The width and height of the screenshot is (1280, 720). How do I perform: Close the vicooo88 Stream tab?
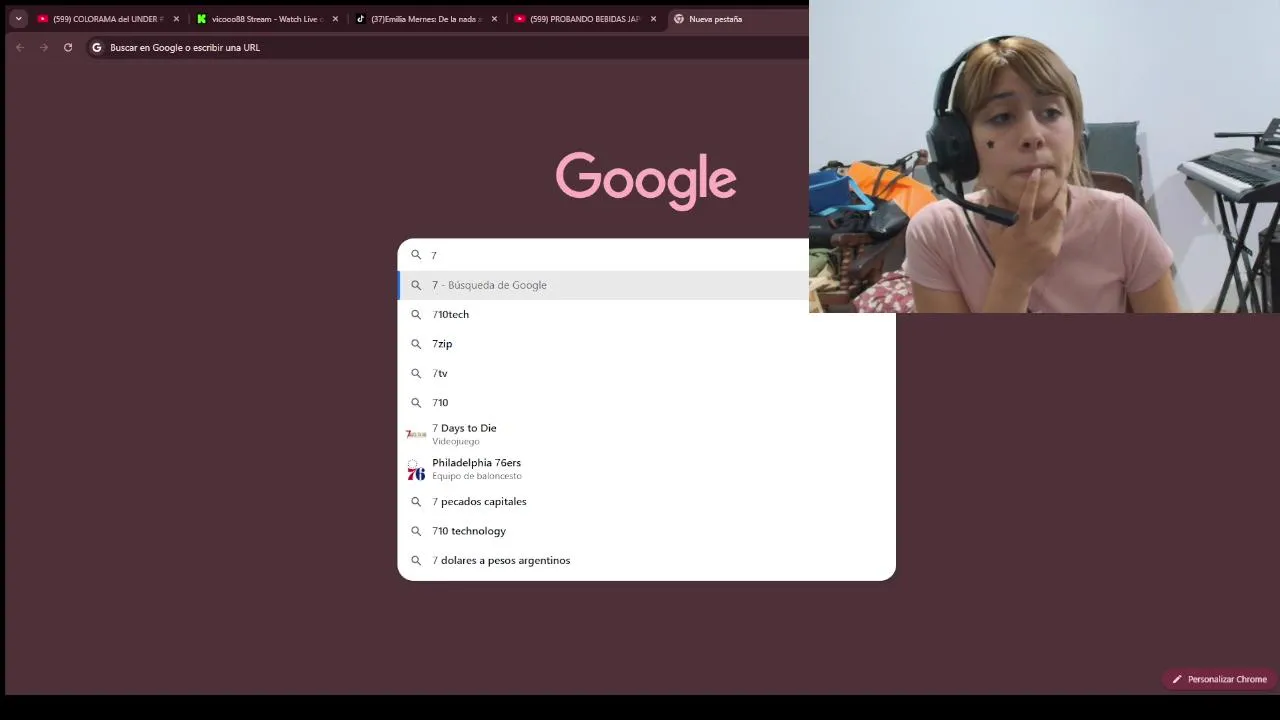(335, 19)
